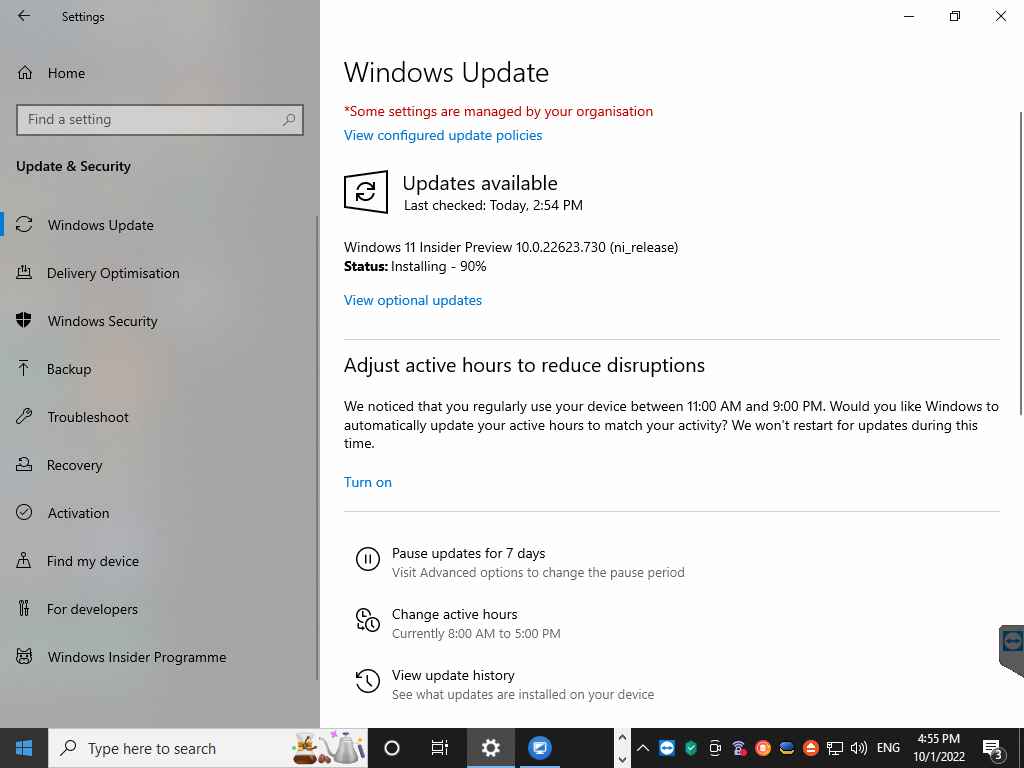
Task: Click the Meet Now camera tray icon
Action: pos(715,748)
